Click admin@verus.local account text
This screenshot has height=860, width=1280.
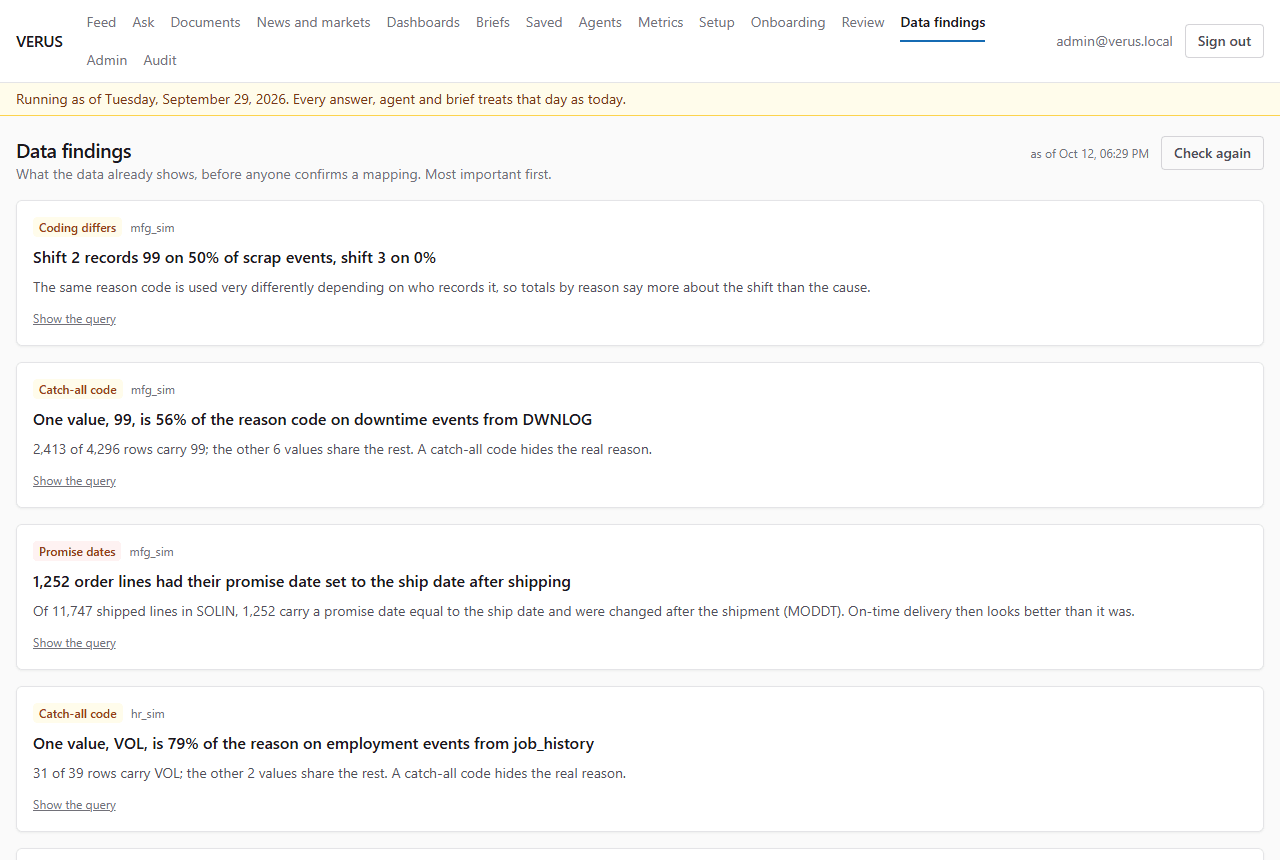pyautogui.click(x=1114, y=41)
